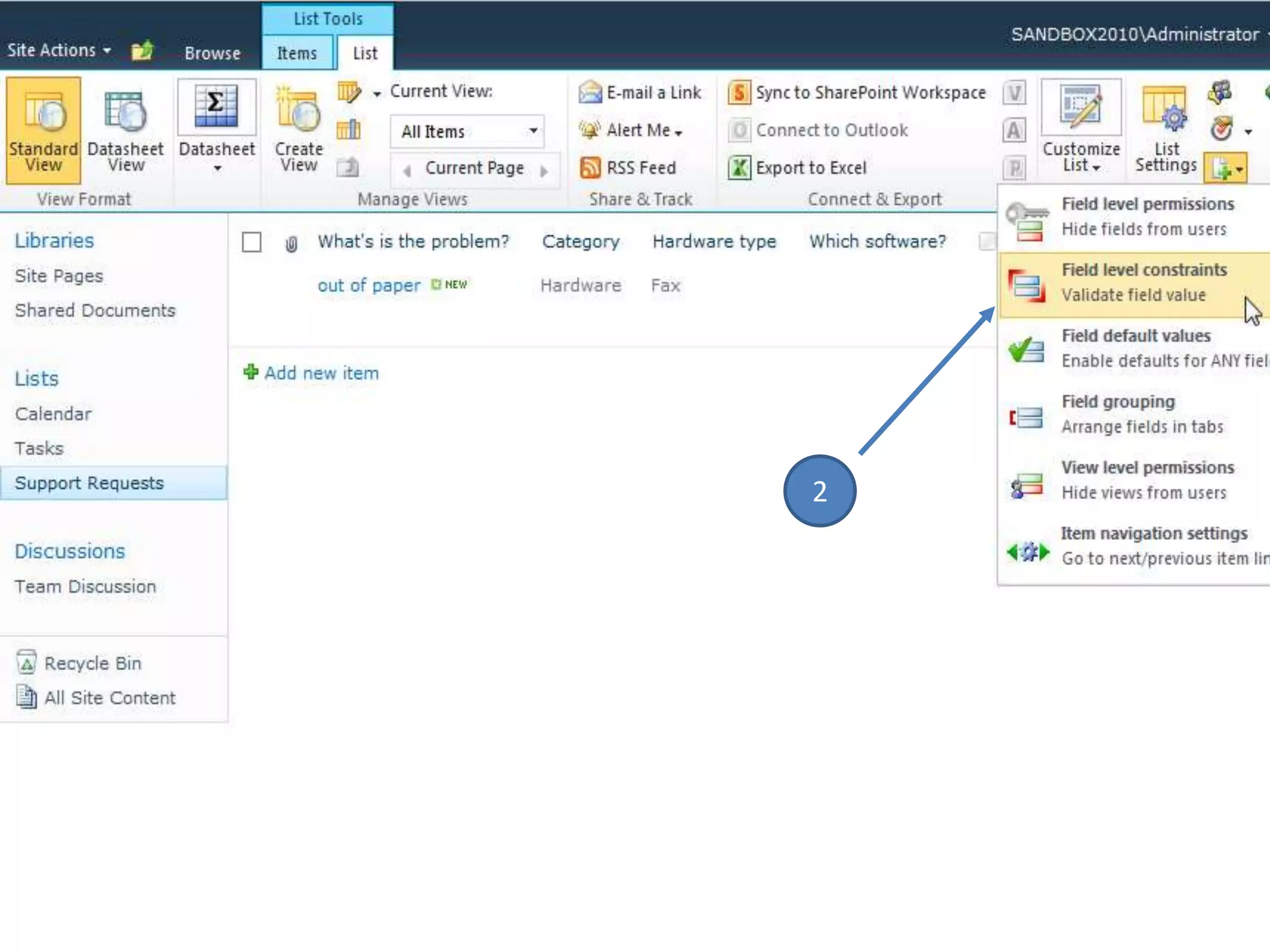Open All Site Content
Screen dimensions: 1270x952
point(96,698)
